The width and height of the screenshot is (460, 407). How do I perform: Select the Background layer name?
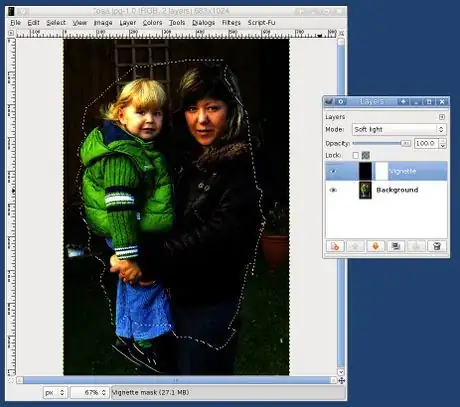click(x=397, y=190)
